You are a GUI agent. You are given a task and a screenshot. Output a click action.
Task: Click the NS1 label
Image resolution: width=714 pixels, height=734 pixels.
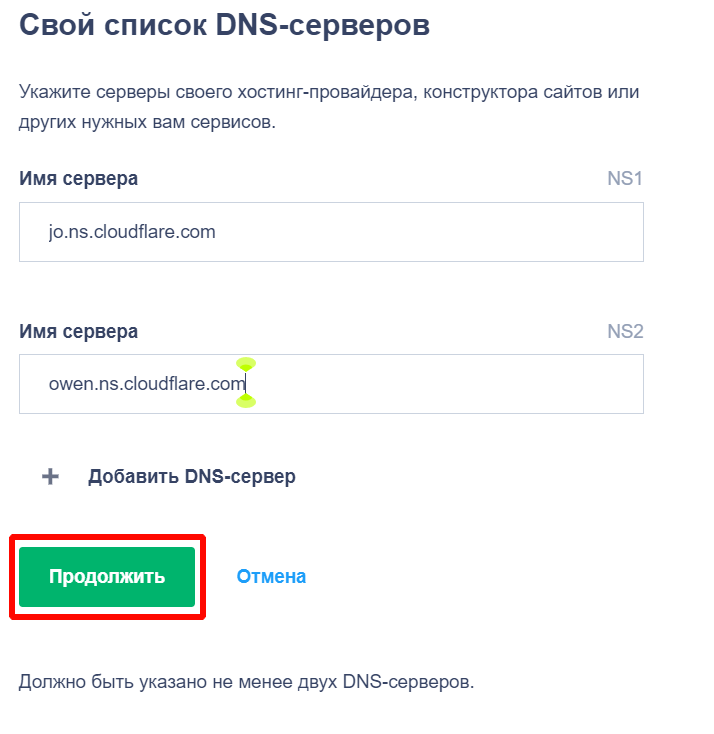(625, 179)
